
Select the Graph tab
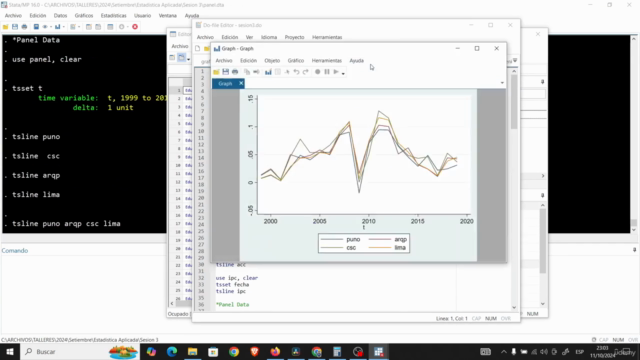225,83
